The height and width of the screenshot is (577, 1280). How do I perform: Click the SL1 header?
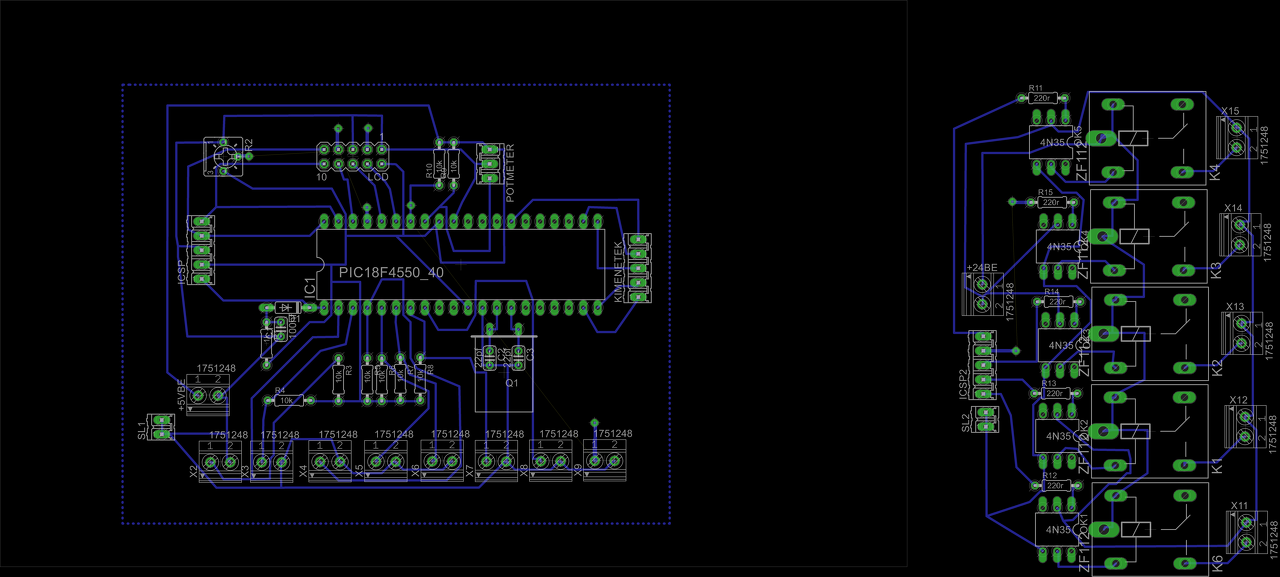(x=160, y=427)
